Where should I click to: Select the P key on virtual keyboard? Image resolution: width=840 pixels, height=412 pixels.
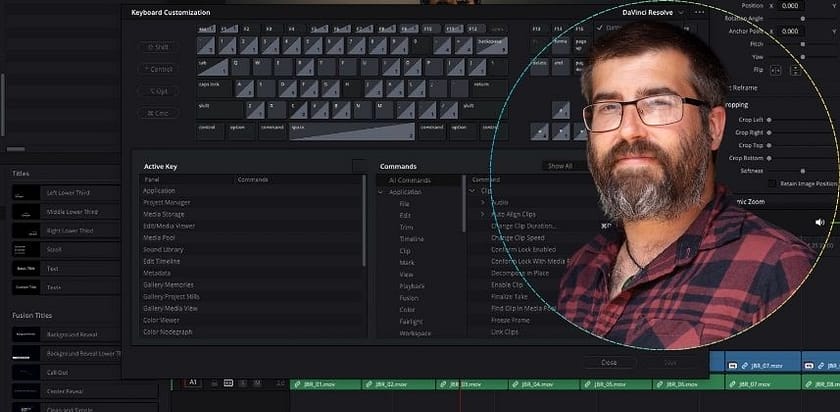433,67
